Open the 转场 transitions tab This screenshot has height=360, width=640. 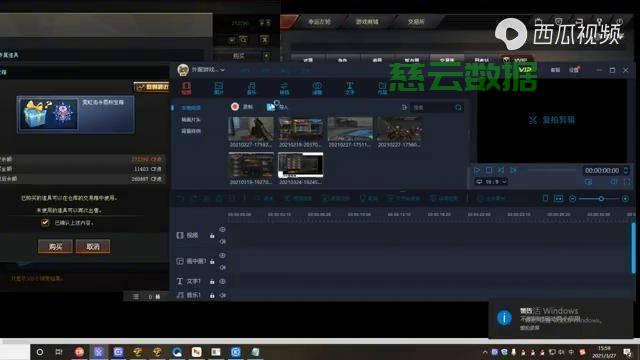pyautogui.click(x=284, y=88)
